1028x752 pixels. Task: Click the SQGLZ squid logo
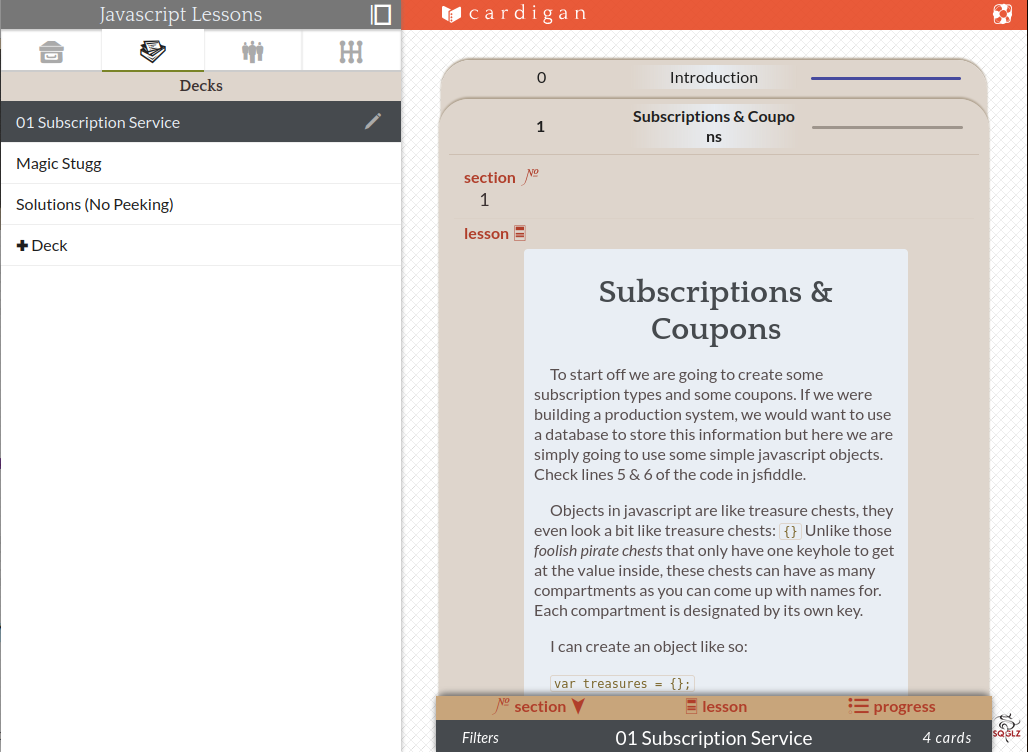[1006, 727]
